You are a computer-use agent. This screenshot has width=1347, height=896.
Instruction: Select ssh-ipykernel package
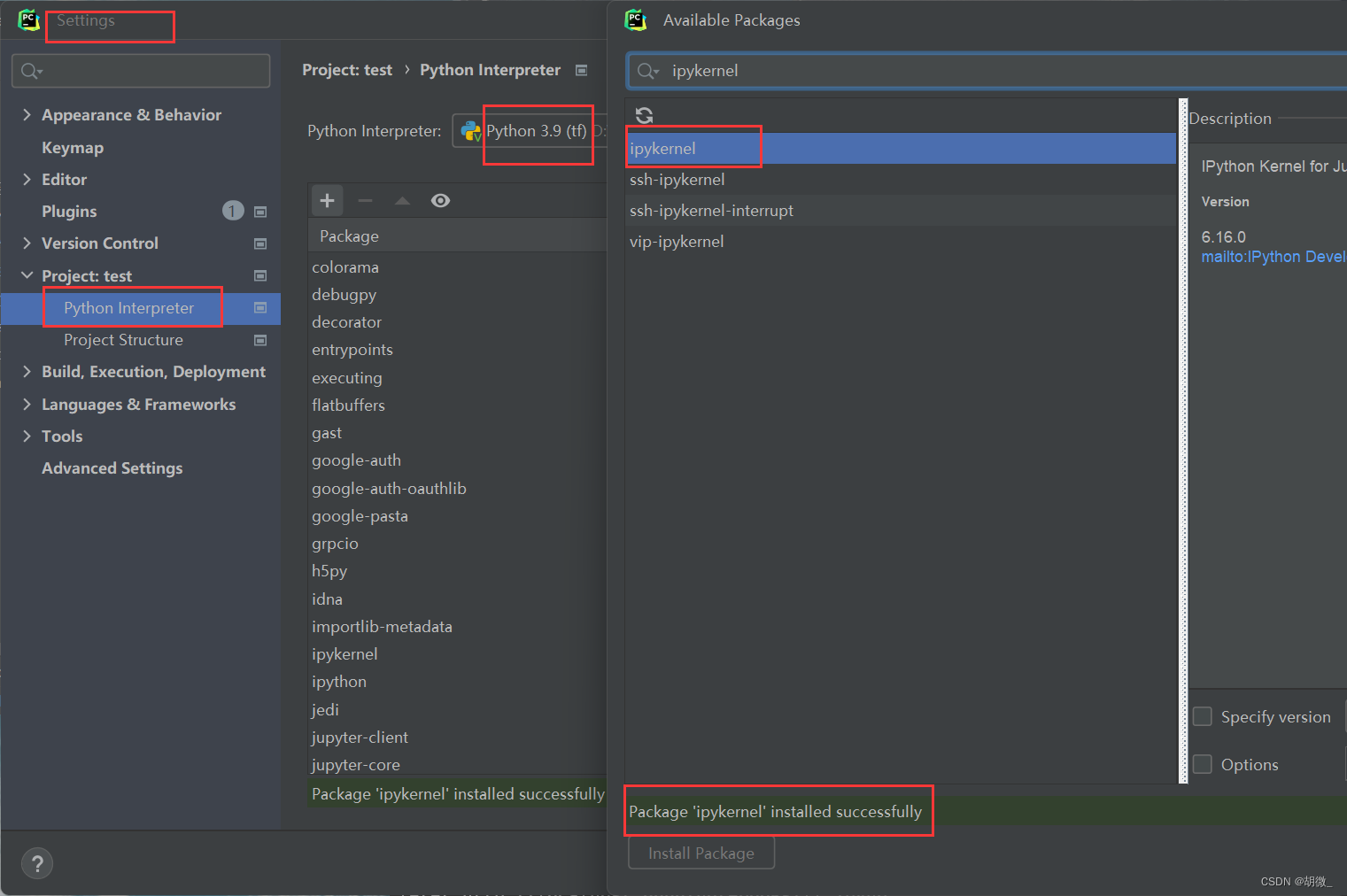(901, 180)
